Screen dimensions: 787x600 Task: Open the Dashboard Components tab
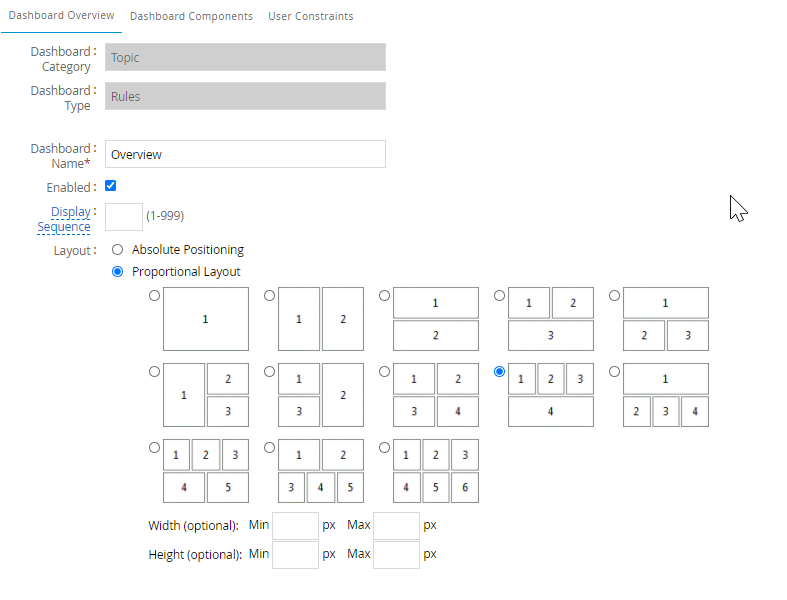point(191,16)
